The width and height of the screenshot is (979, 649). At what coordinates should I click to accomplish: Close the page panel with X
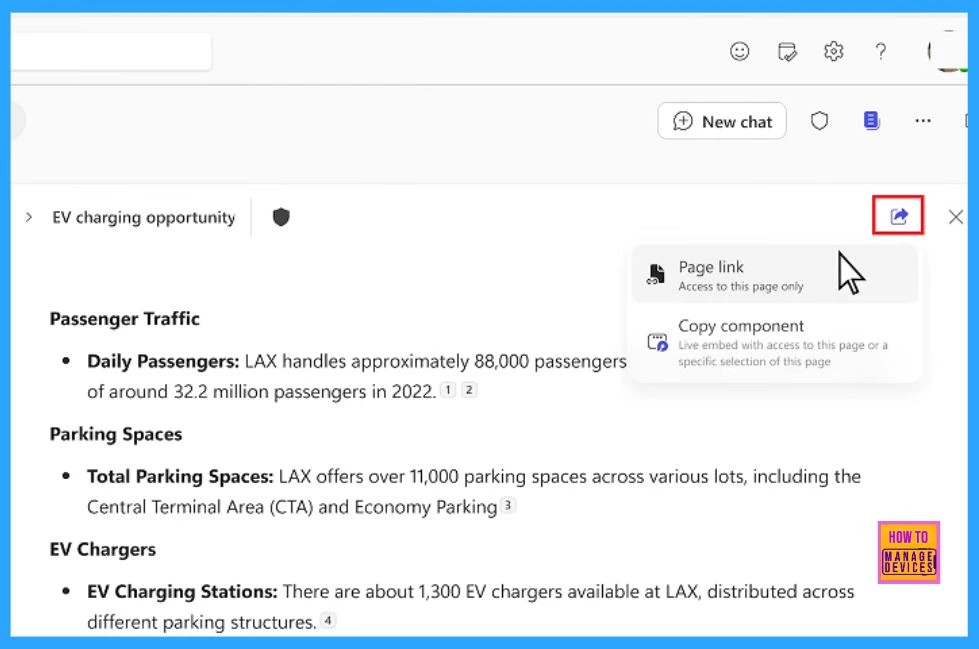point(955,217)
